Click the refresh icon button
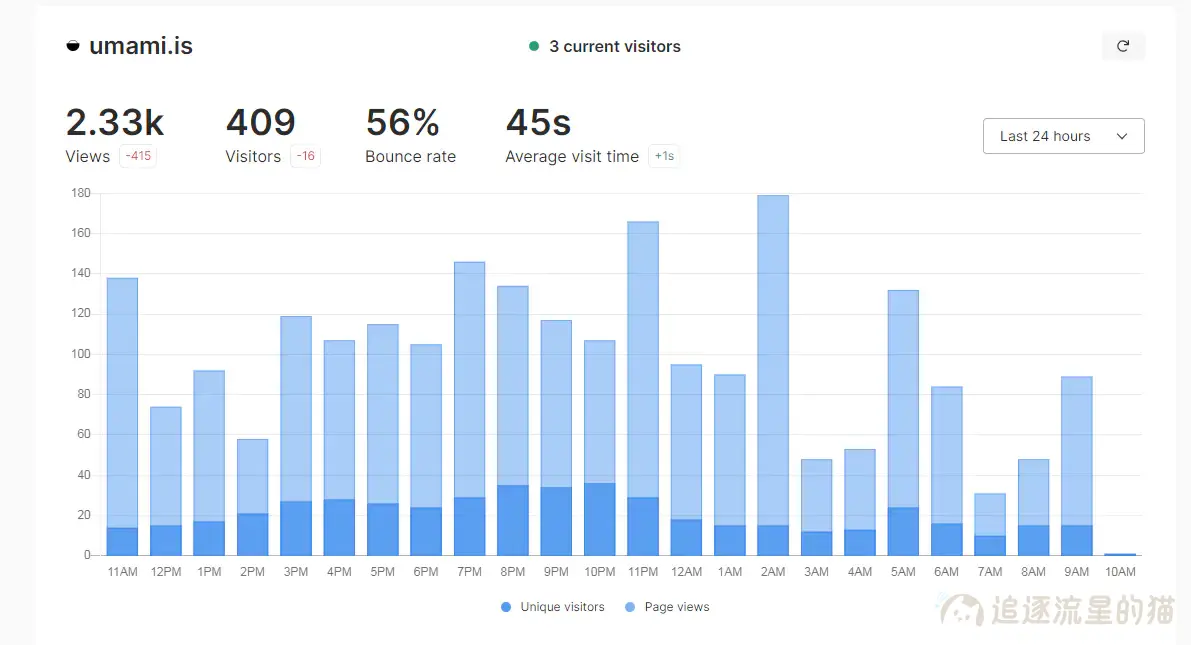Screen dimensions: 1191x645 coord(1123,46)
